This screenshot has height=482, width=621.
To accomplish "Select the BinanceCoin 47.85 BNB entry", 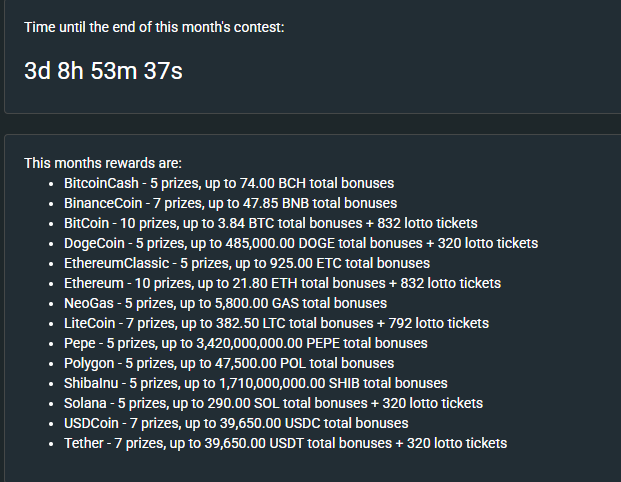I will 230,203.
